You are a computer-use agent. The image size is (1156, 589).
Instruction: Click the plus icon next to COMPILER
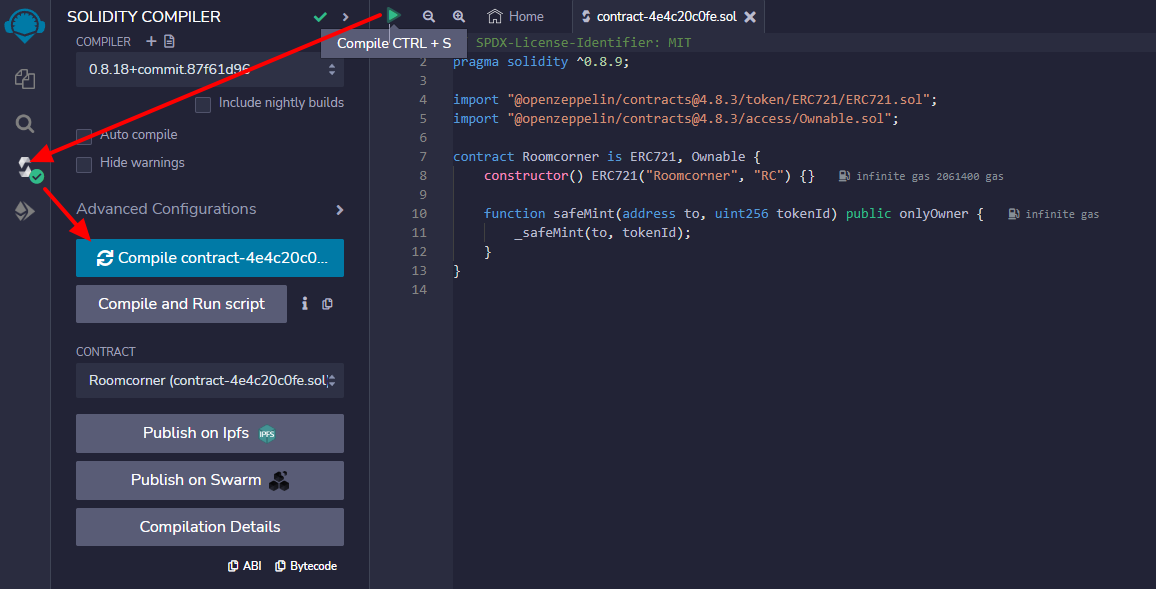[x=151, y=41]
